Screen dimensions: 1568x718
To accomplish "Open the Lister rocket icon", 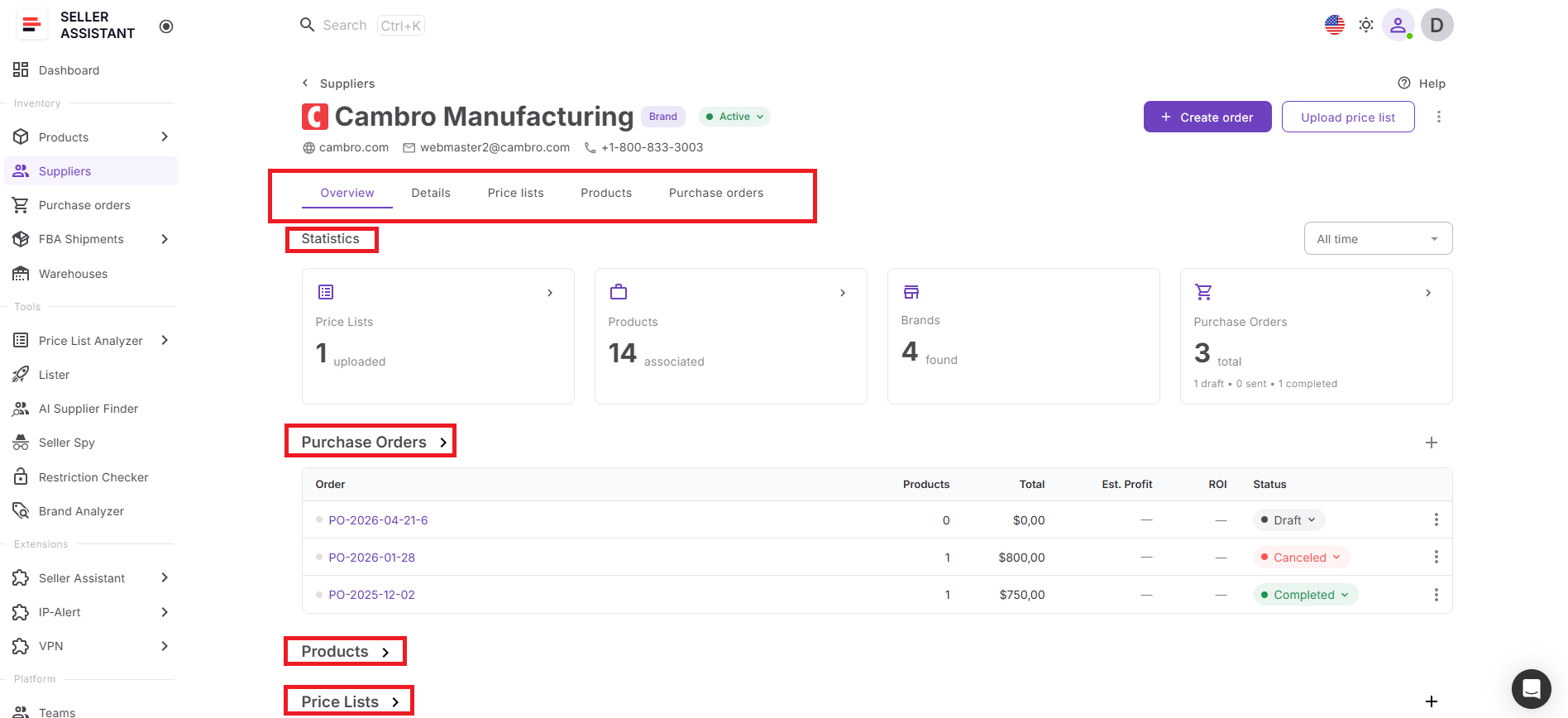I will coord(21,375).
